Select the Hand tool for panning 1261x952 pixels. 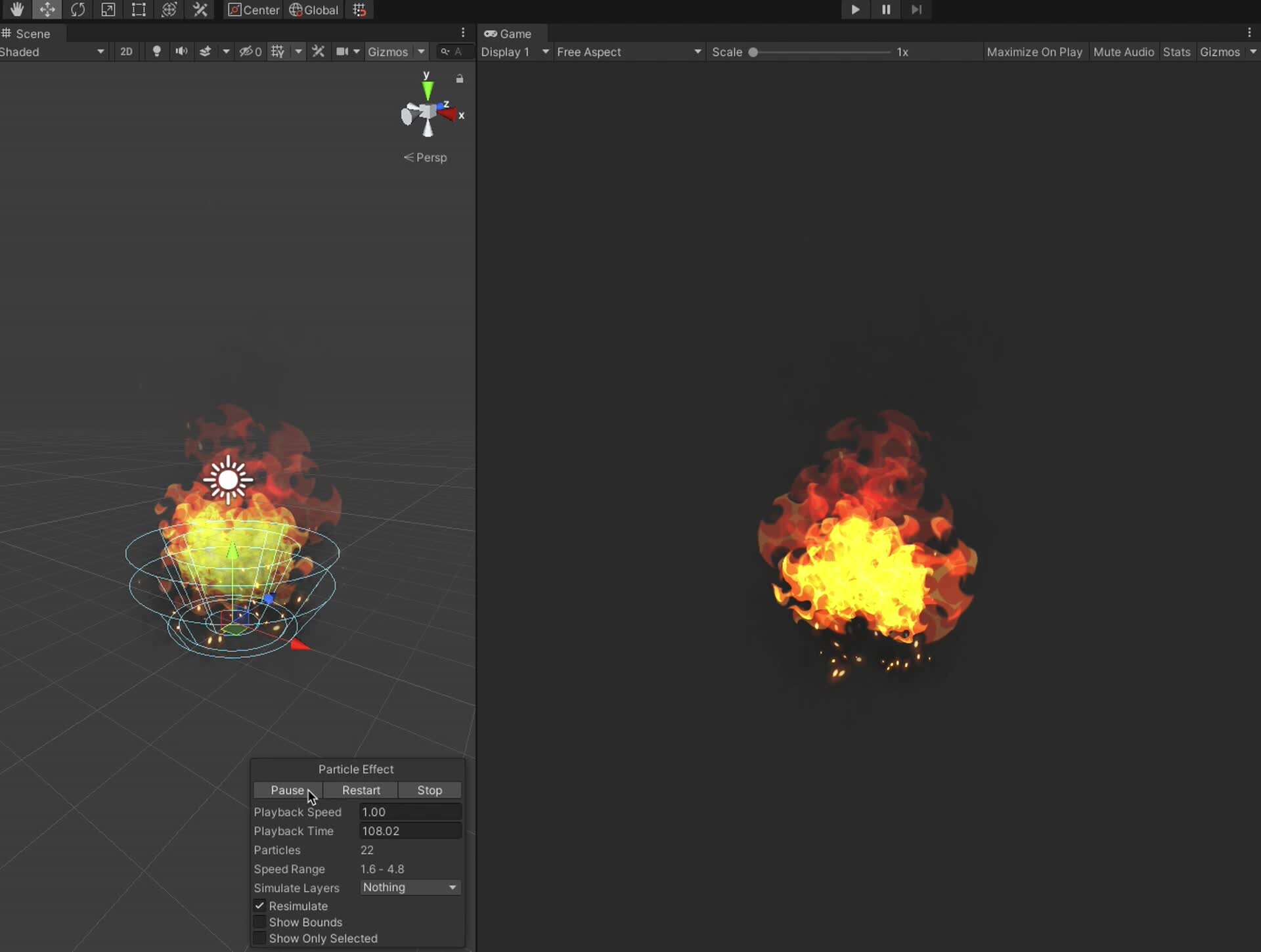[16, 10]
